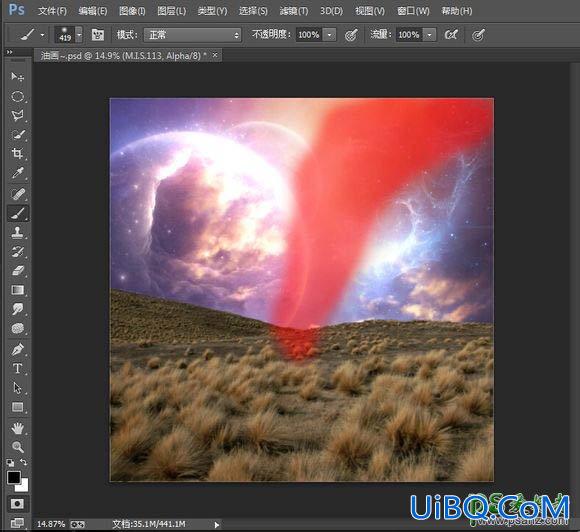Open the brush preset picker arrow
Screen dimensions: 580x532
(x=79, y=35)
